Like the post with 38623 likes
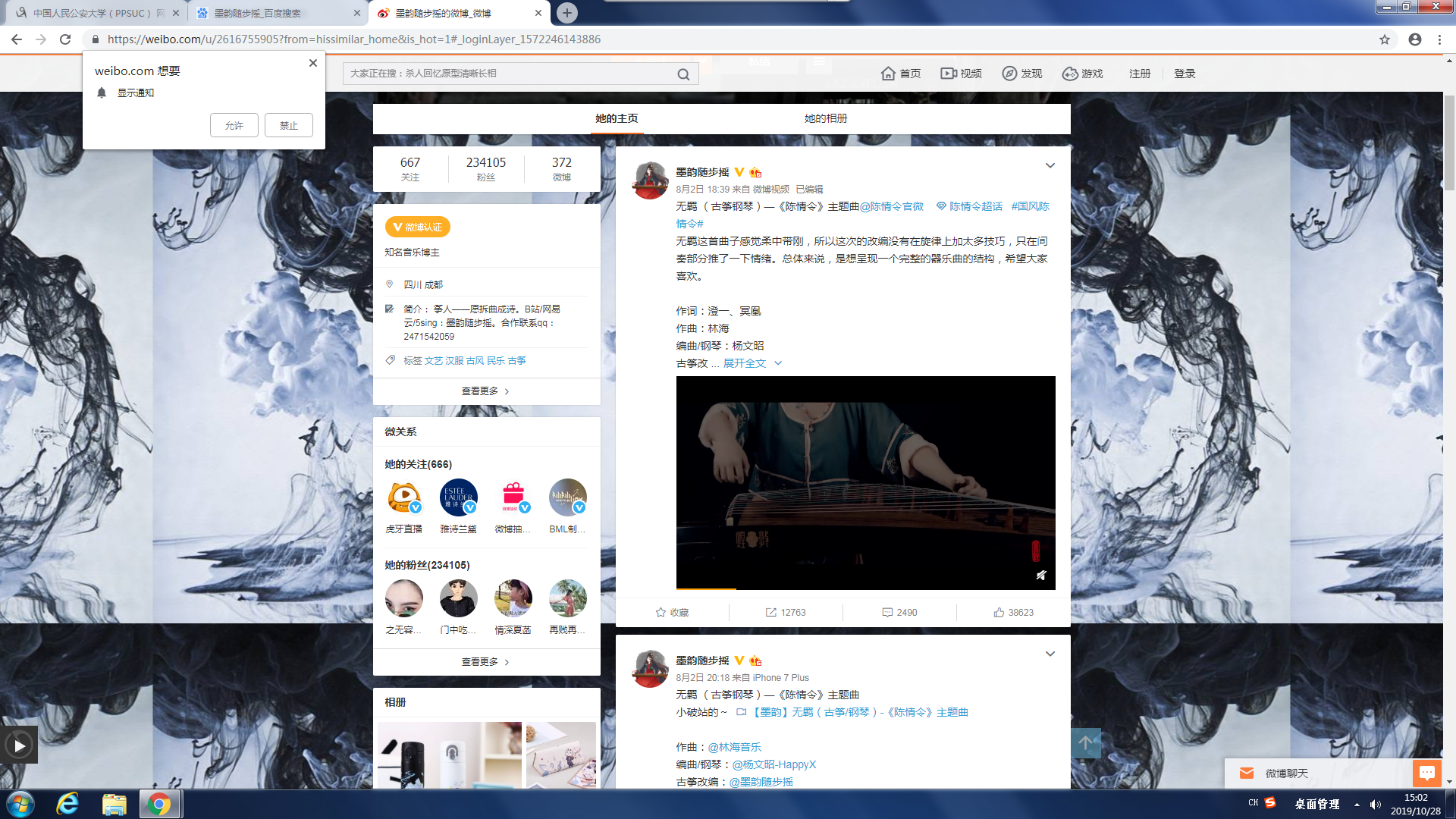This screenshot has width=1456, height=819. click(x=1013, y=612)
